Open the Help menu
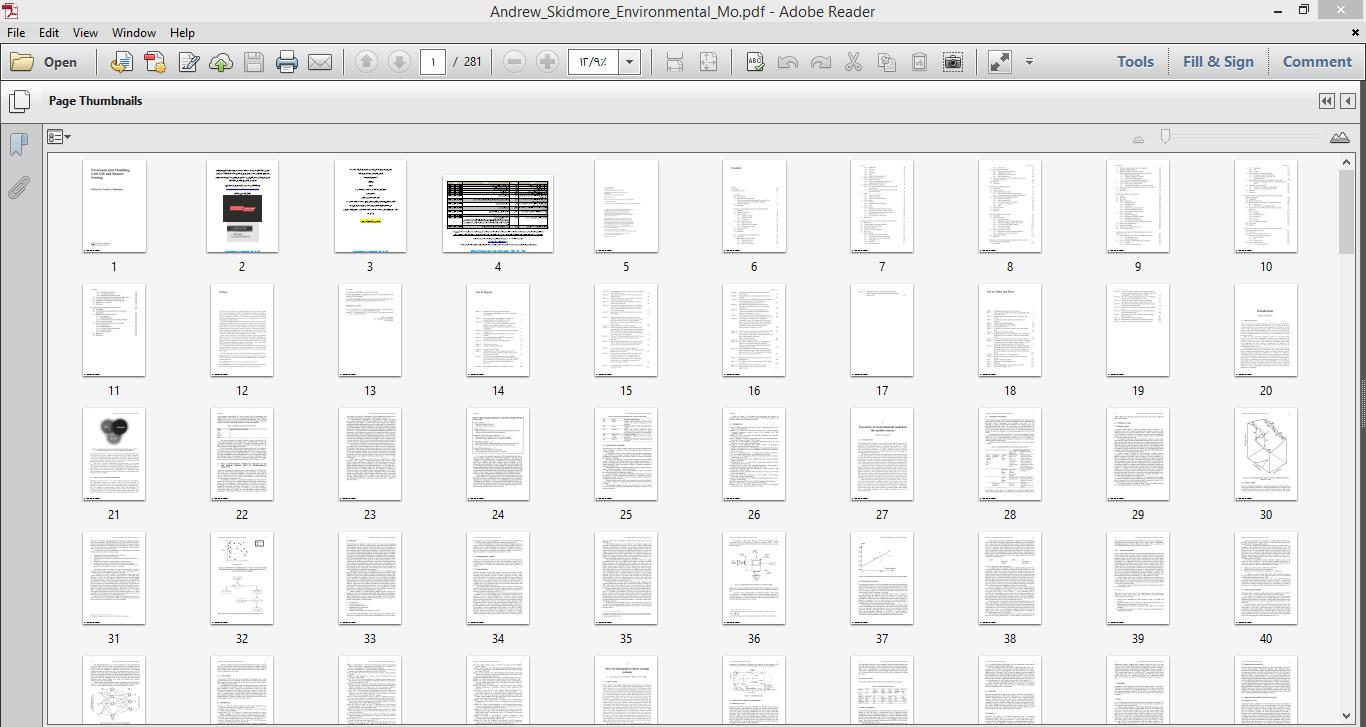The height and width of the screenshot is (727, 1366). [182, 33]
